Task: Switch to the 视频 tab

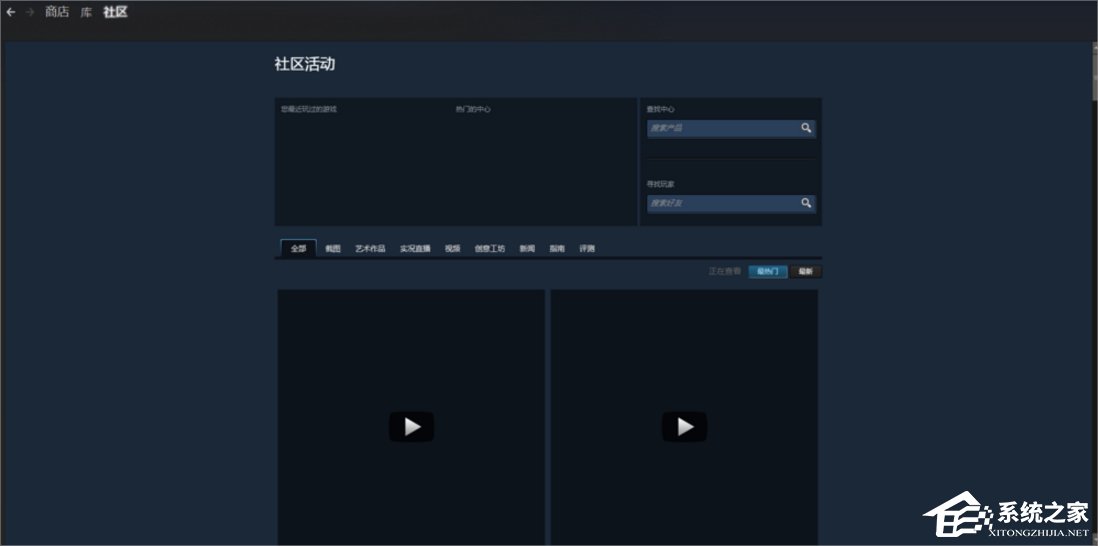Action: coord(453,249)
